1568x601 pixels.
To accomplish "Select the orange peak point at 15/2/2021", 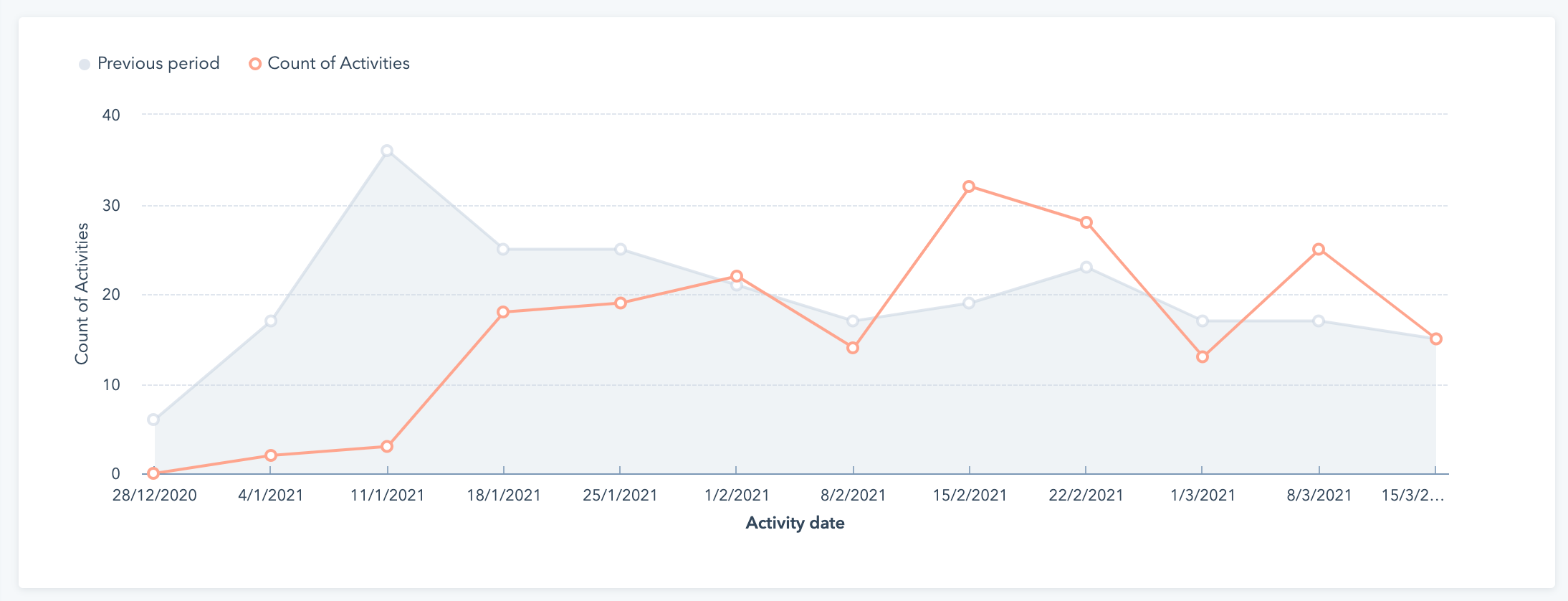I will (x=969, y=186).
